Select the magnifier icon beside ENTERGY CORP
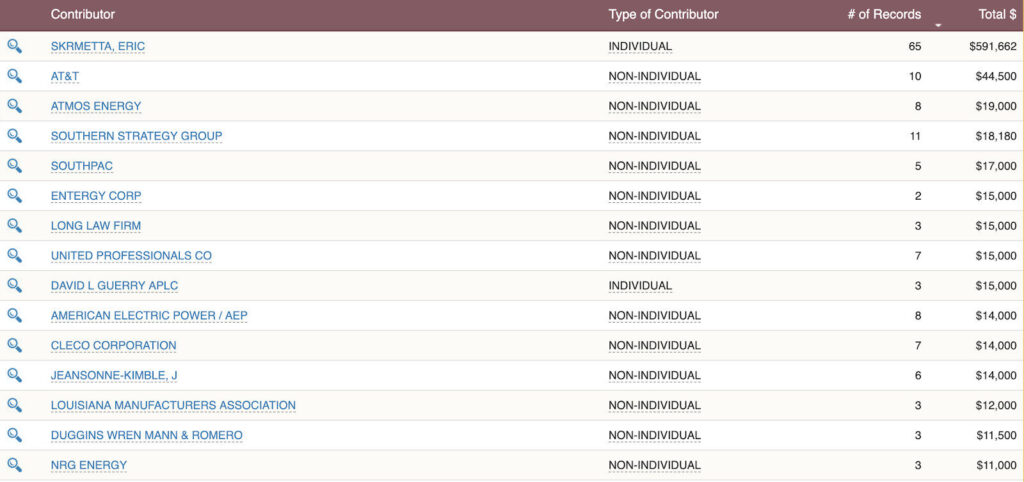This screenshot has width=1024, height=482. pyautogui.click(x=14, y=196)
